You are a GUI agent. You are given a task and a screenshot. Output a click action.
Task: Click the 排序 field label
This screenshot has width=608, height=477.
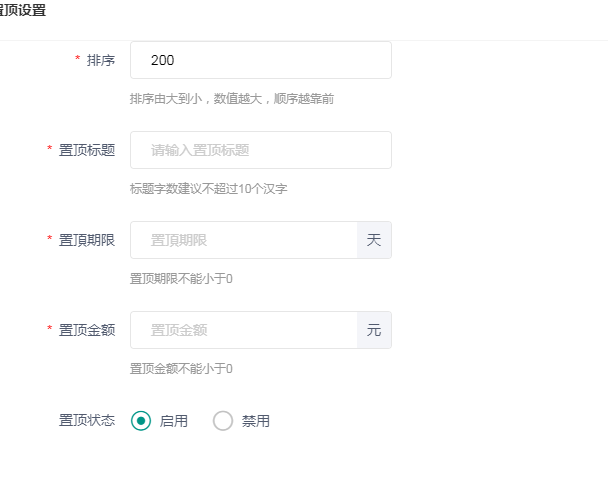click(x=101, y=60)
